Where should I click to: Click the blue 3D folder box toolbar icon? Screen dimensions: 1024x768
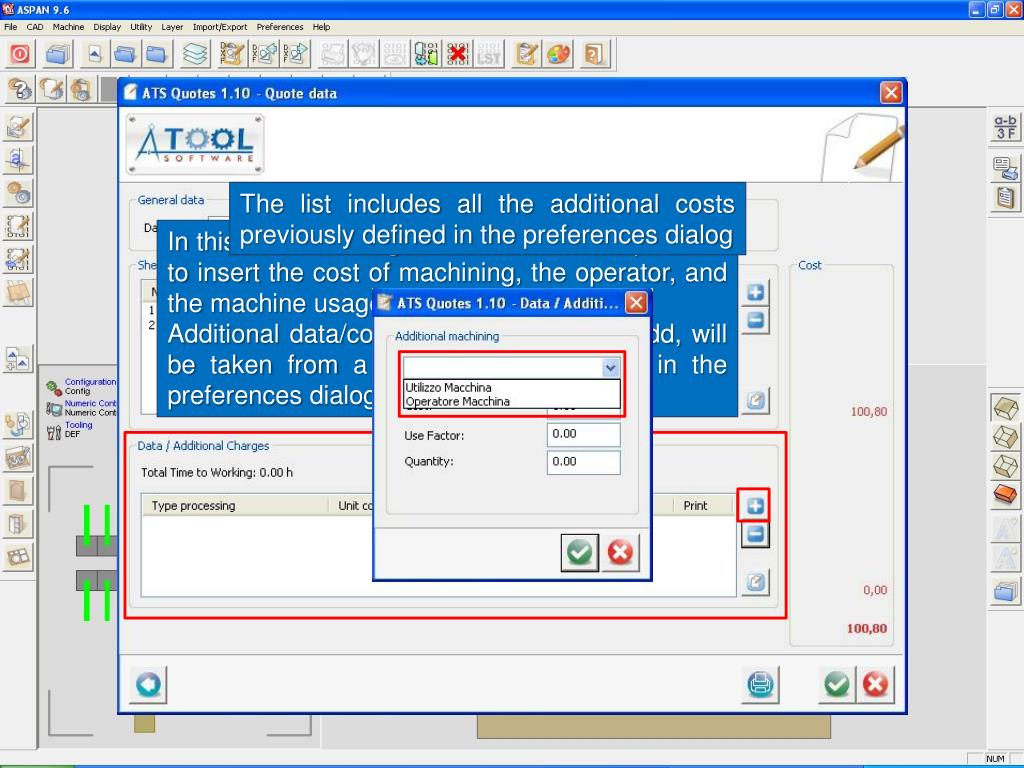(x=58, y=54)
